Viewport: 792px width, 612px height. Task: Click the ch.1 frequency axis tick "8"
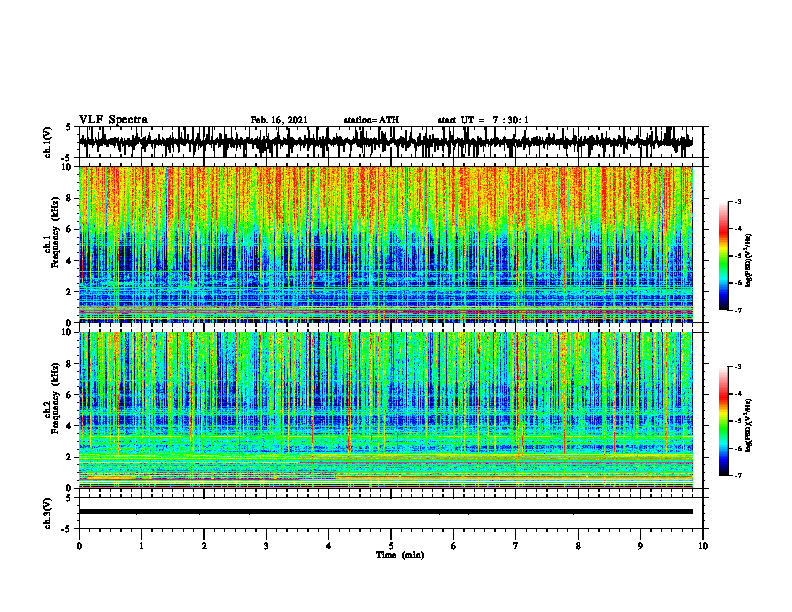click(x=70, y=198)
